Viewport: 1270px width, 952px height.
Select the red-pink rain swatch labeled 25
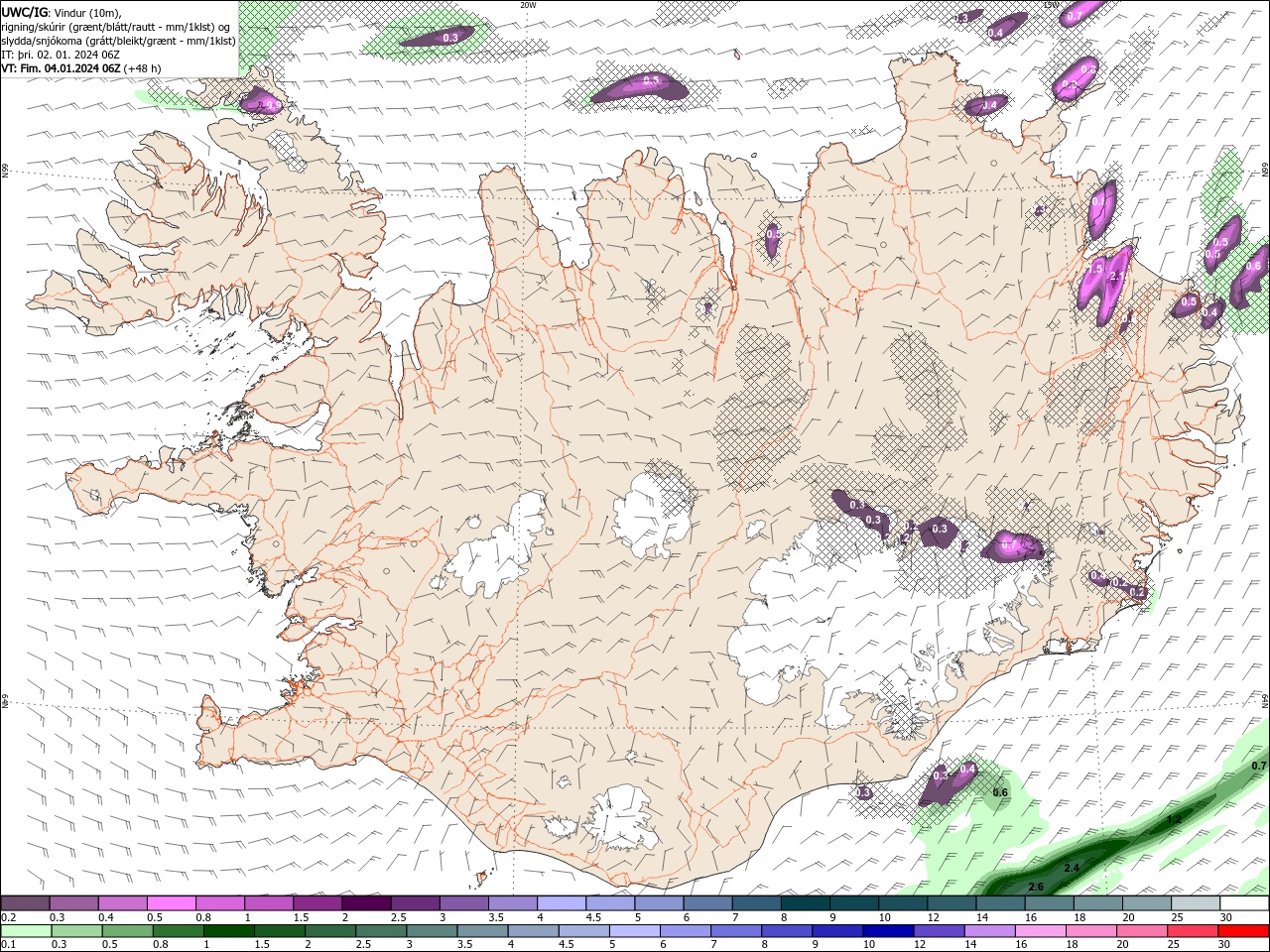1194,931
